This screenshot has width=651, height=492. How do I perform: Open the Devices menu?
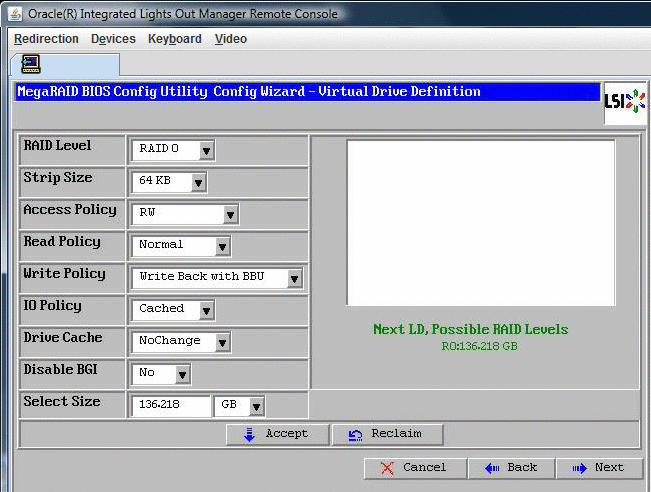(113, 39)
